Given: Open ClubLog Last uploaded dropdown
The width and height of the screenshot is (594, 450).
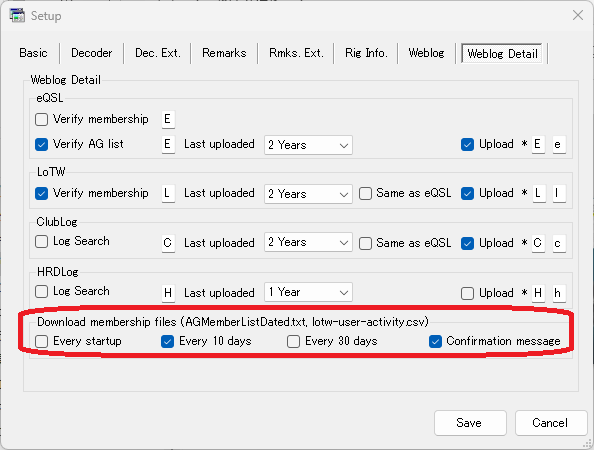Looking at the screenshot, I should (x=308, y=242).
